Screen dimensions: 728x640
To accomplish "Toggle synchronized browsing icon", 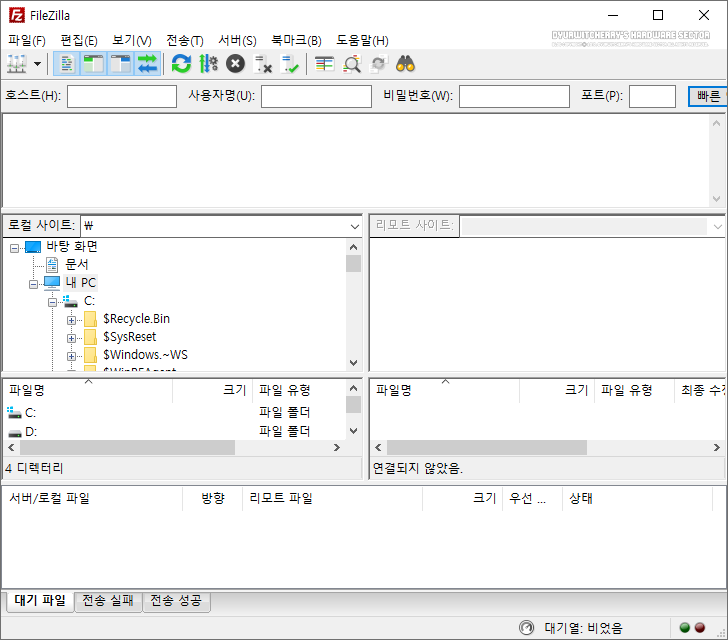I will click(x=379, y=64).
